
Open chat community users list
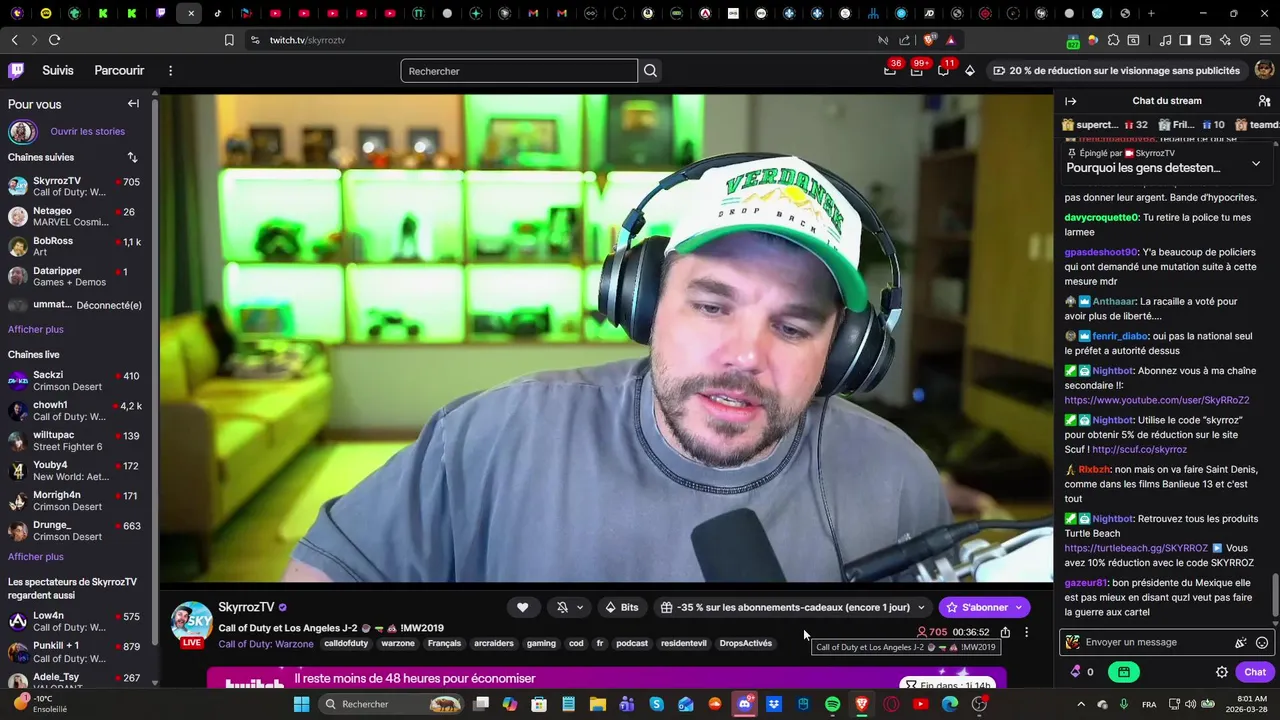click(x=1264, y=101)
